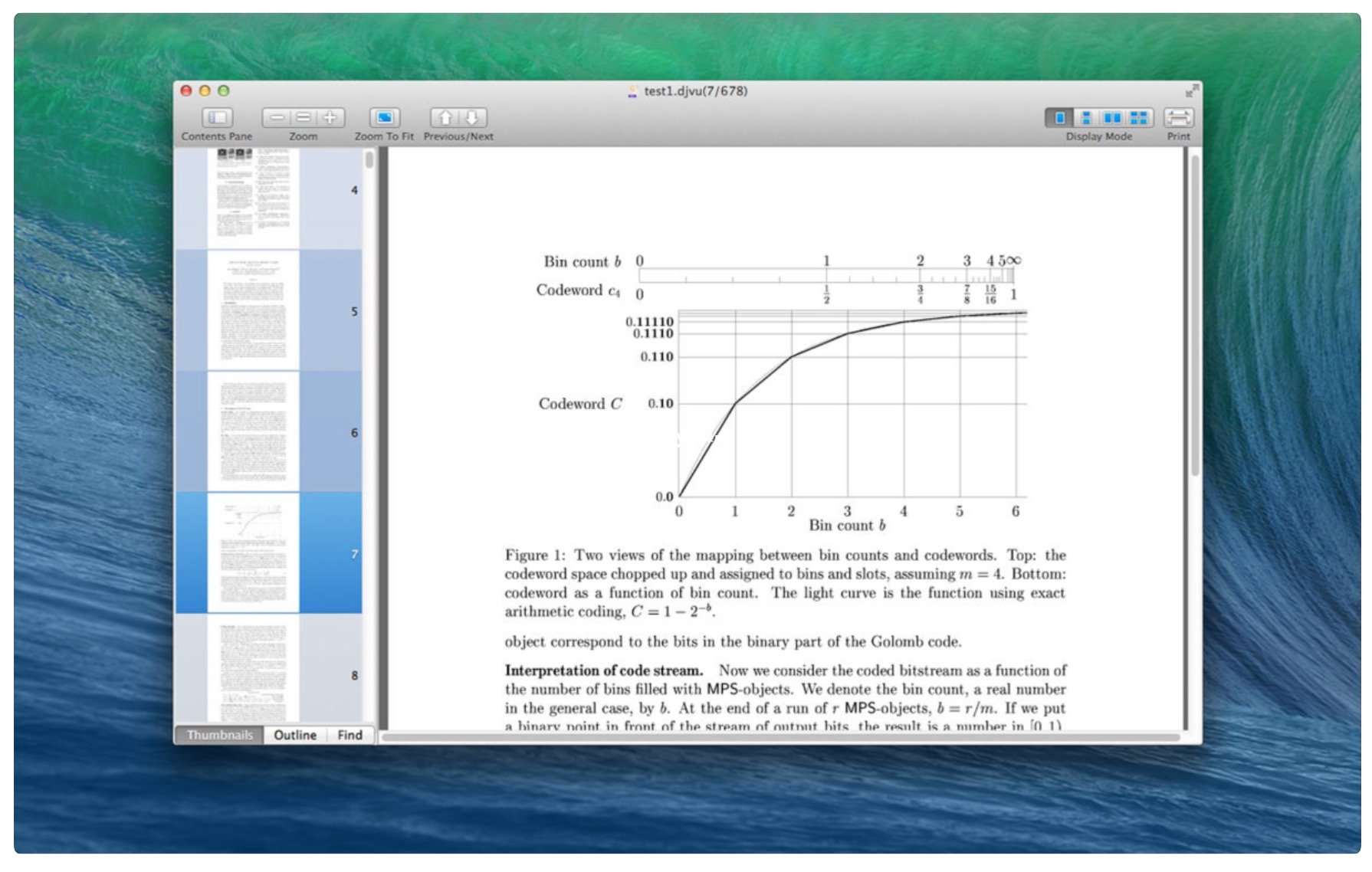This screenshot has width=1372, height=872.
Task: Close the window with red button
Action: [186, 90]
